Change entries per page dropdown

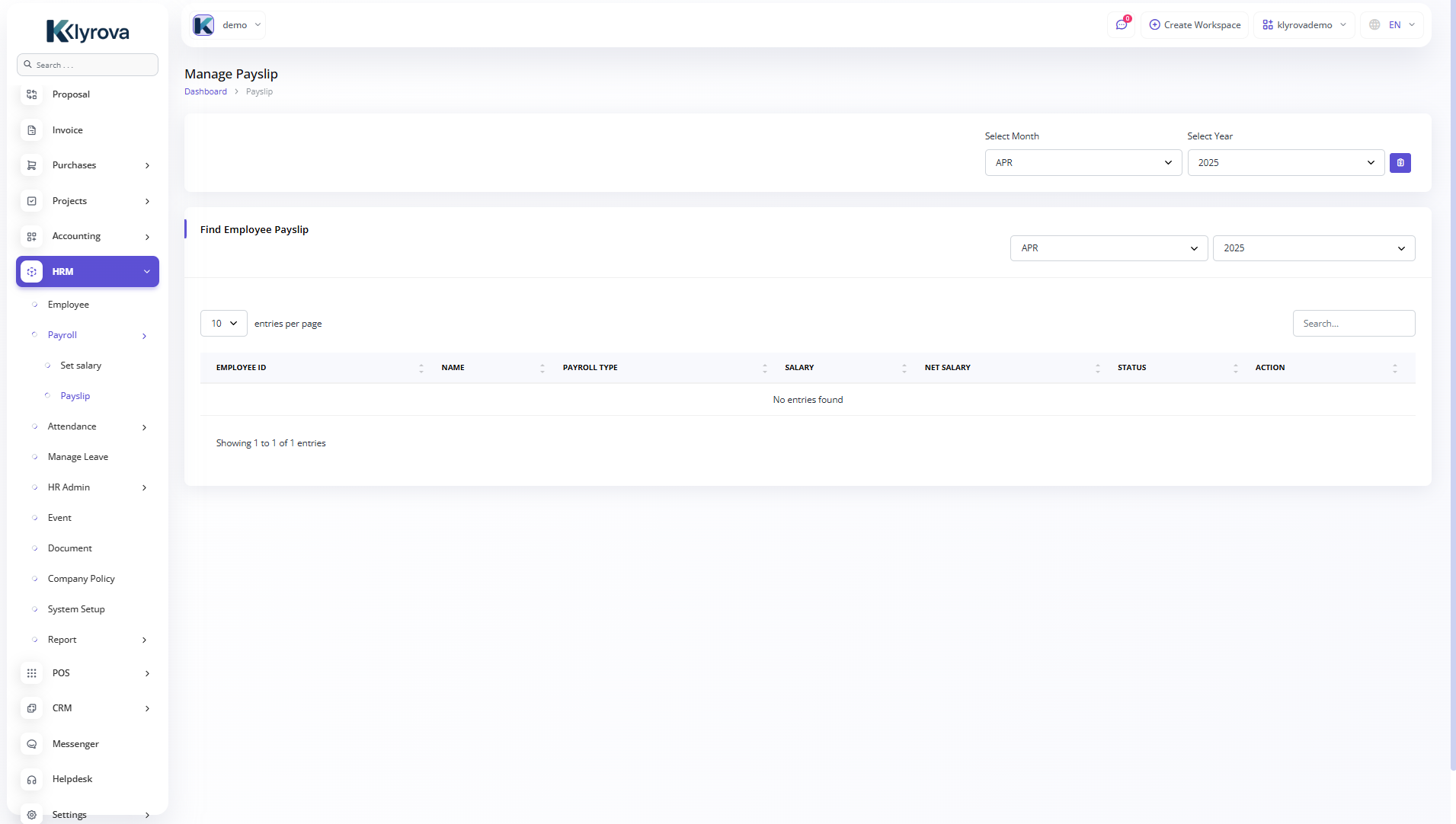pyautogui.click(x=223, y=324)
